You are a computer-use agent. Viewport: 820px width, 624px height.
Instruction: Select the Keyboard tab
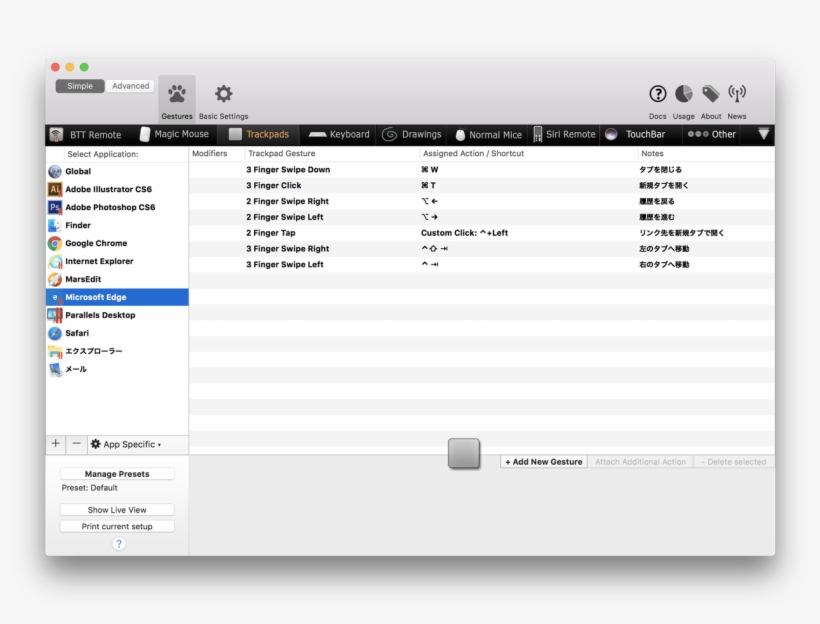pyautogui.click(x=339, y=134)
